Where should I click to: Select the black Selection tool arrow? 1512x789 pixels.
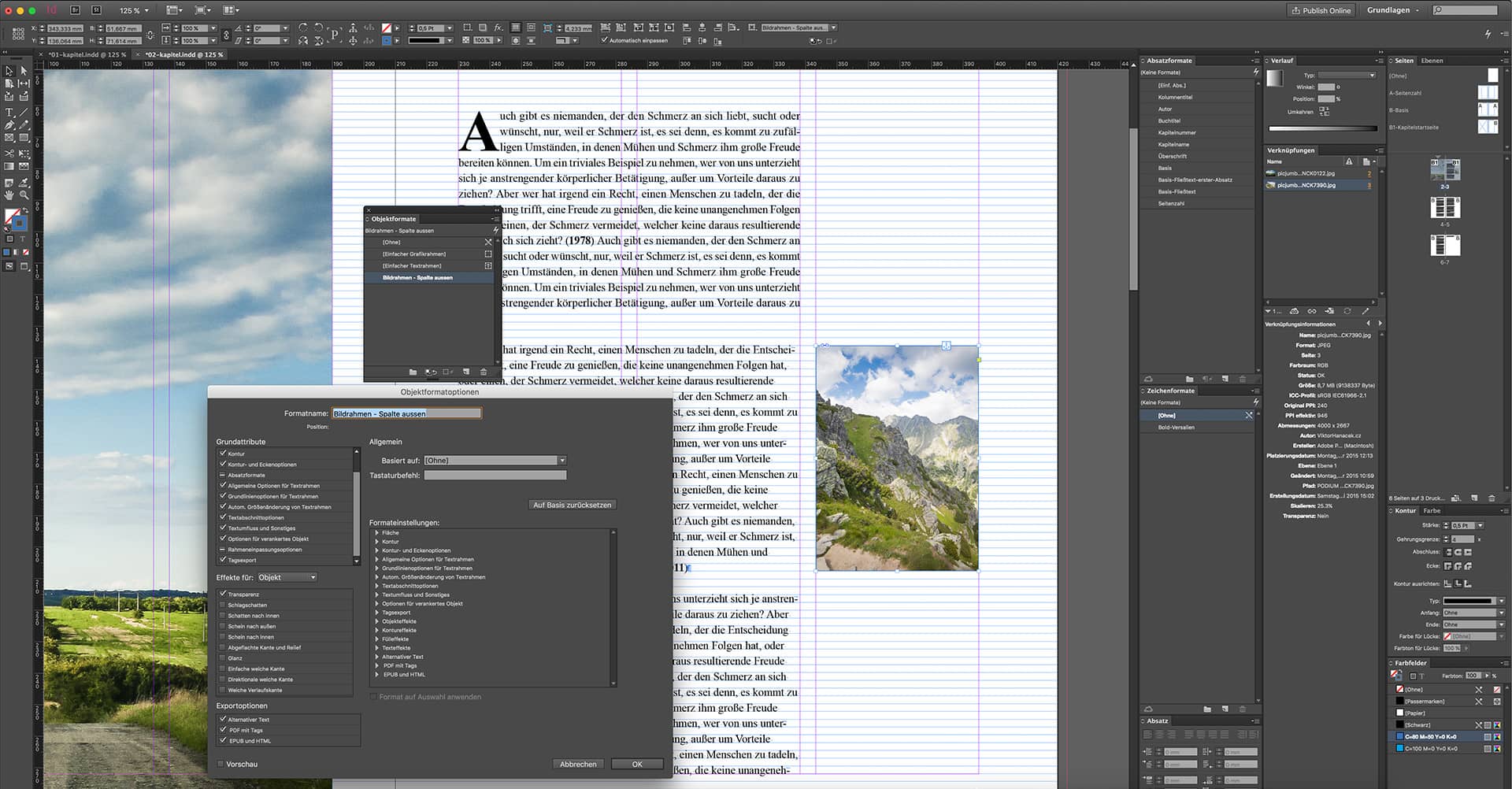(9, 71)
